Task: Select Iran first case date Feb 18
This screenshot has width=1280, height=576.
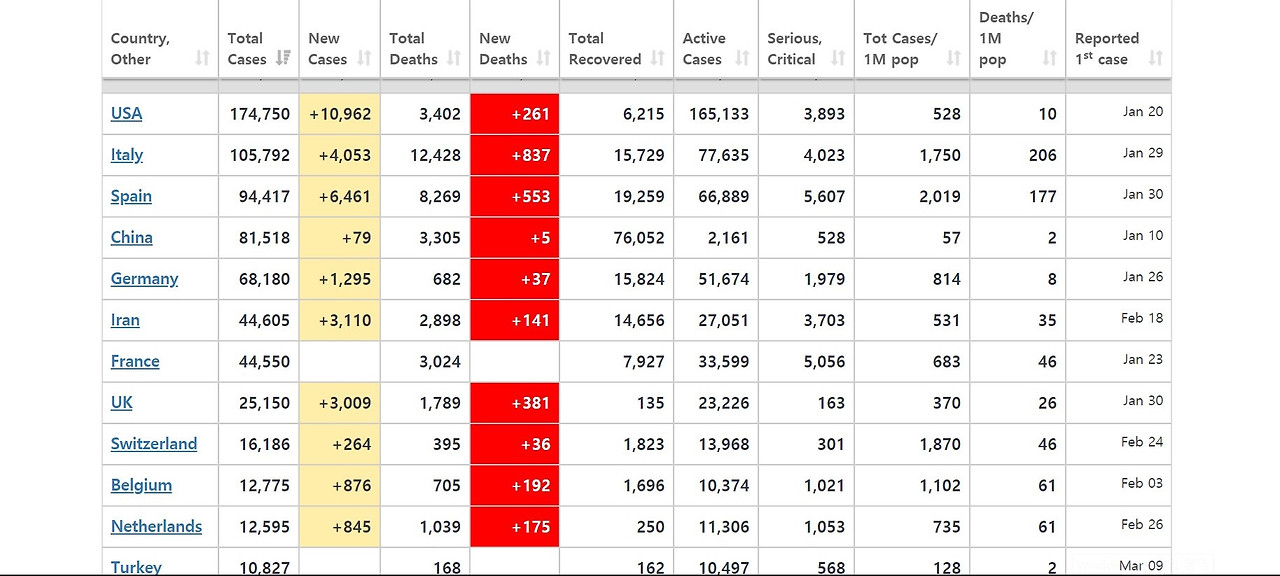Action: 1142,318
